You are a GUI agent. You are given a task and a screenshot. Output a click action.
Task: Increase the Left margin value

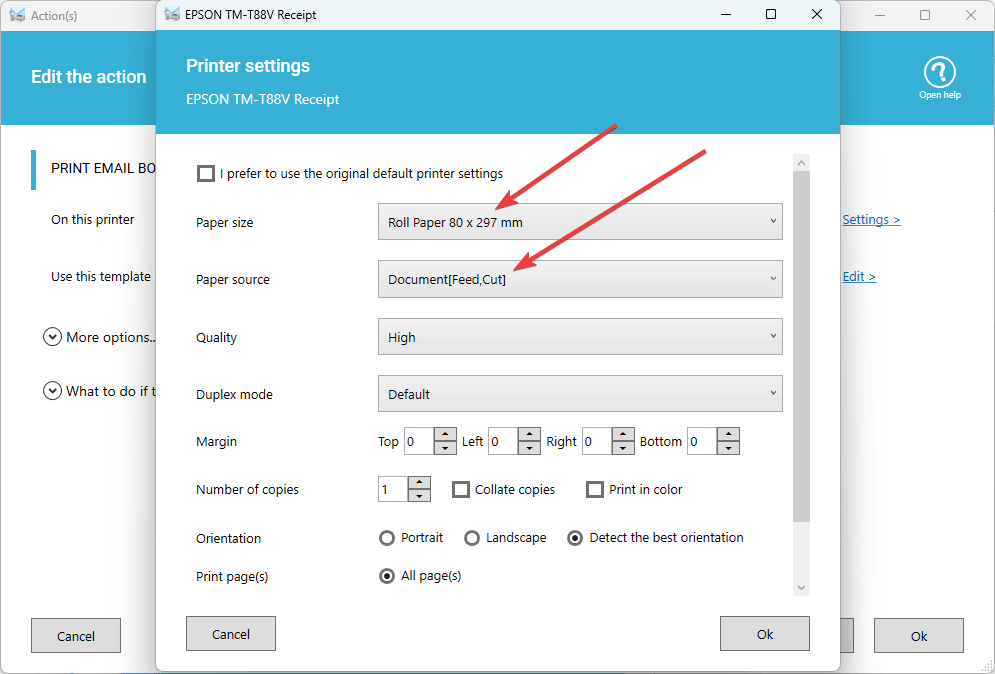click(529, 434)
